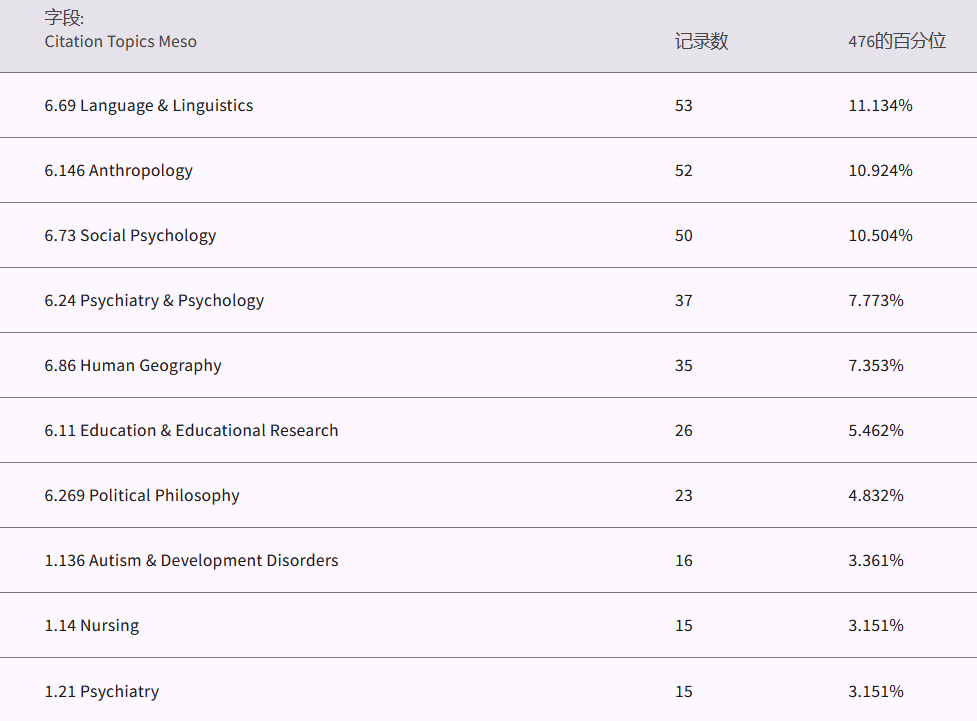Screen dimensions: 977x721
Task: Open the Social Psychology topic entry
Action: (130, 236)
